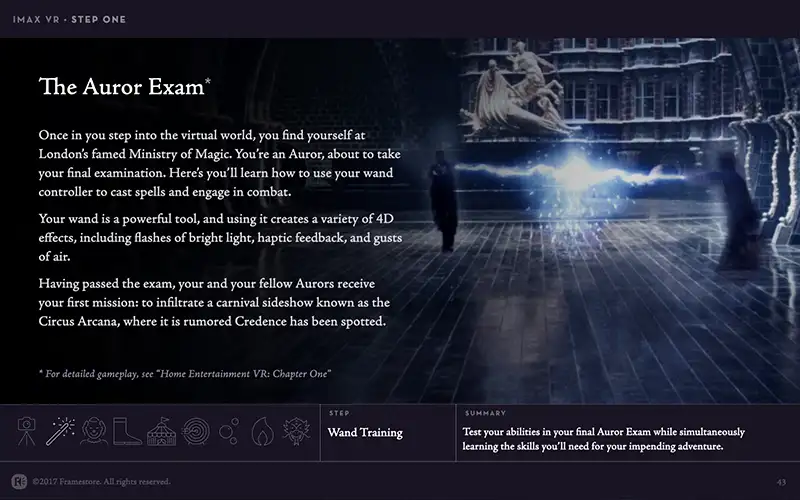This screenshot has width=800, height=500.
Task: Click the paragraph starting 'Once in you step'
Action: 219,163
